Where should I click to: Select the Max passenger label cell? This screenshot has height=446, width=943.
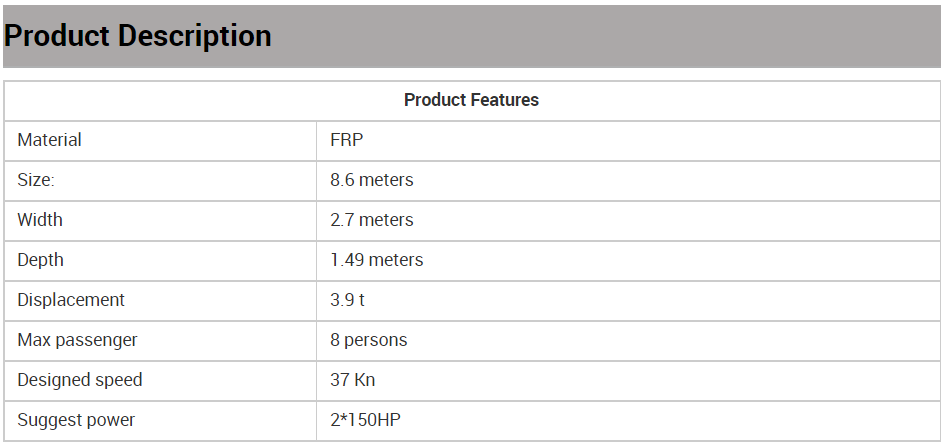(77, 340)
